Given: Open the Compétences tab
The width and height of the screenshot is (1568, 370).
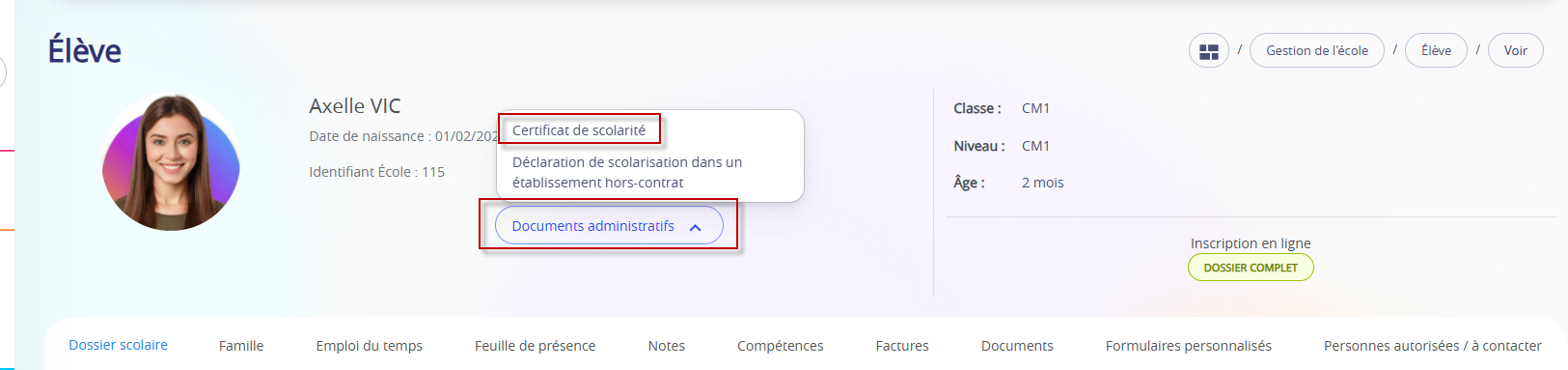Looking at the screenshot, I should point(781,346).
